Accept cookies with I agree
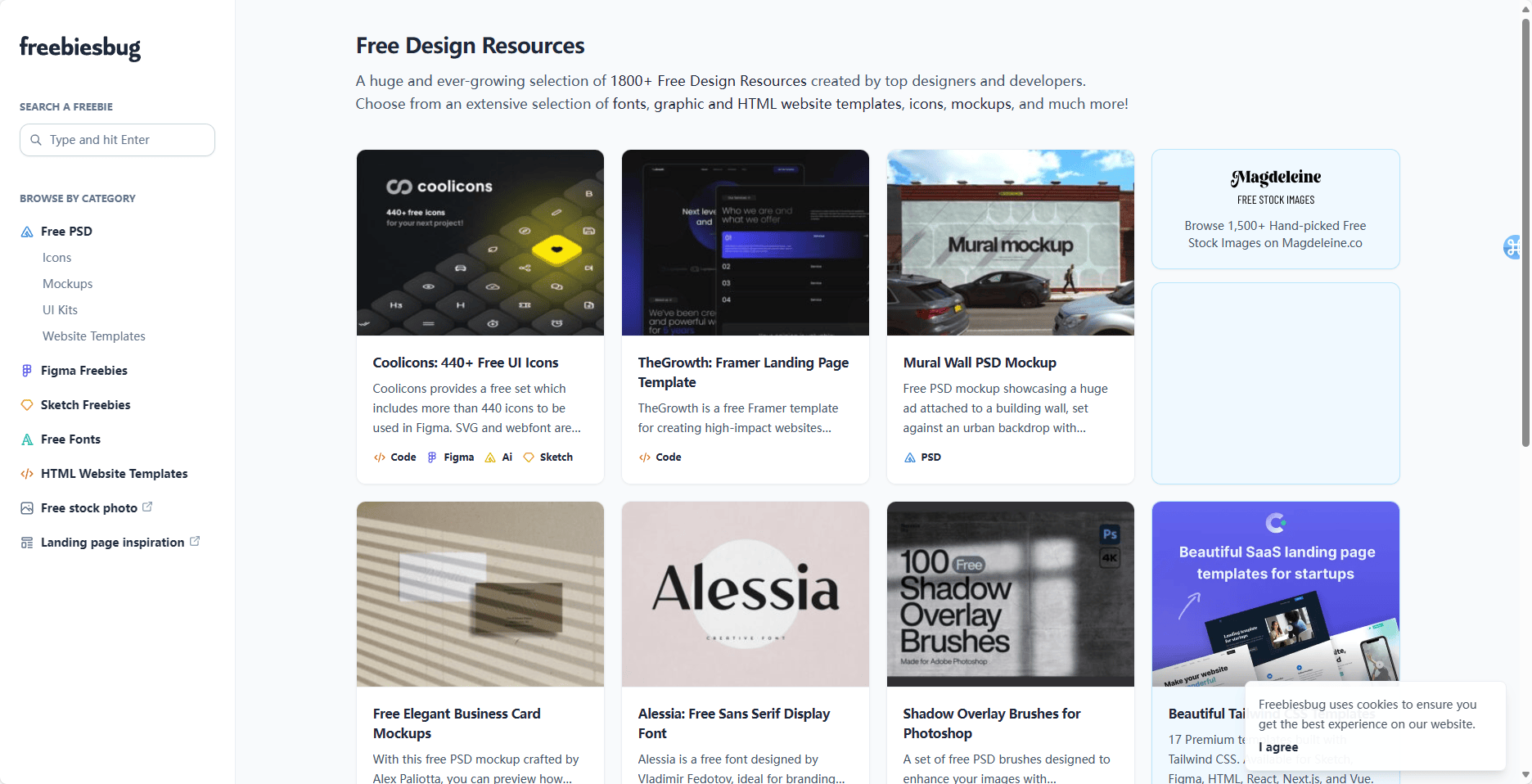1532x784 pixels. click(1277, 746)
